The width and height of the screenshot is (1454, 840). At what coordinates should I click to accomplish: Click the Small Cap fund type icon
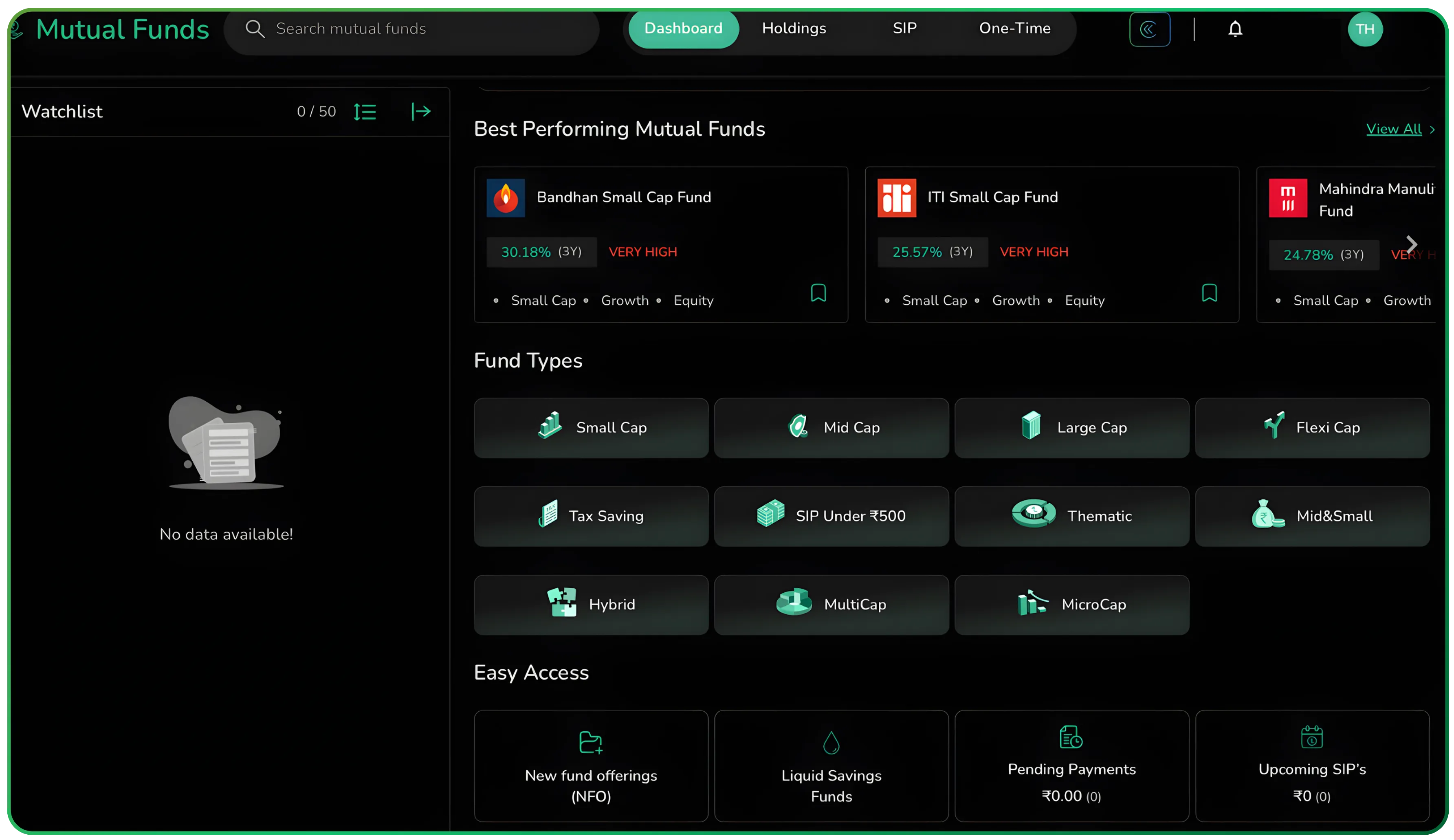point(550,426)
